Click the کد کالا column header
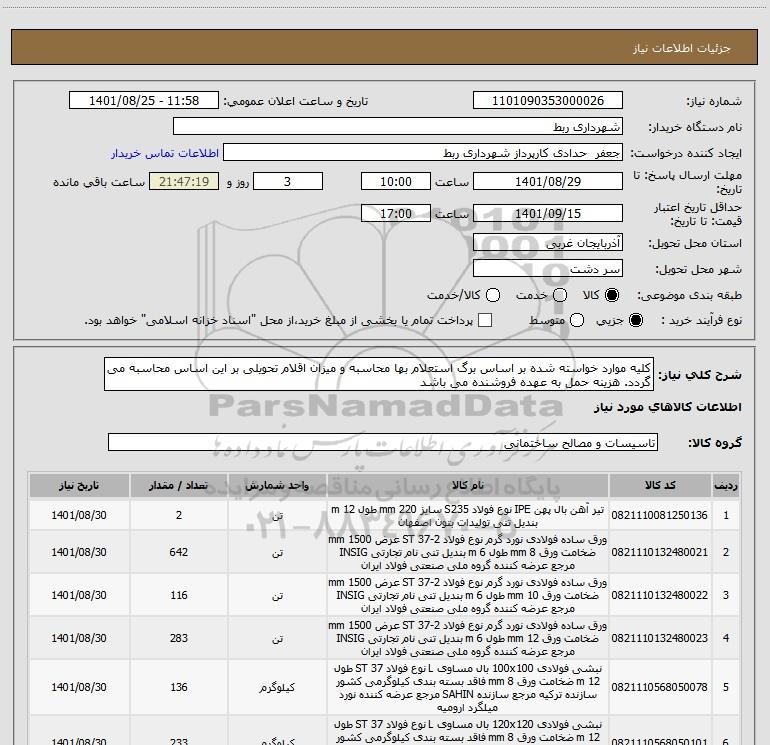 click(660, 486)
